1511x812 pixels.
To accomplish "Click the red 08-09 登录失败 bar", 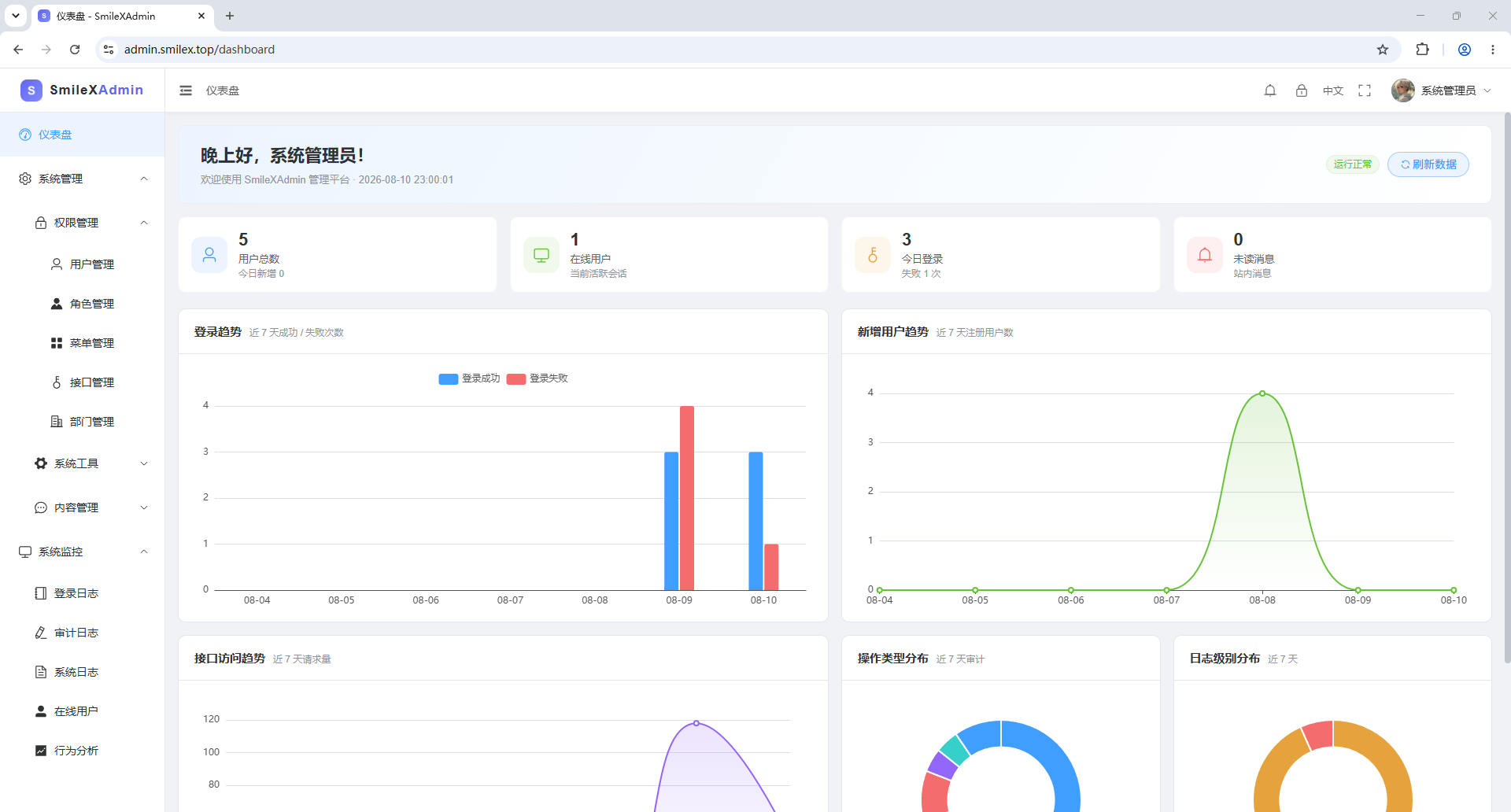I will tap(687, 498).
